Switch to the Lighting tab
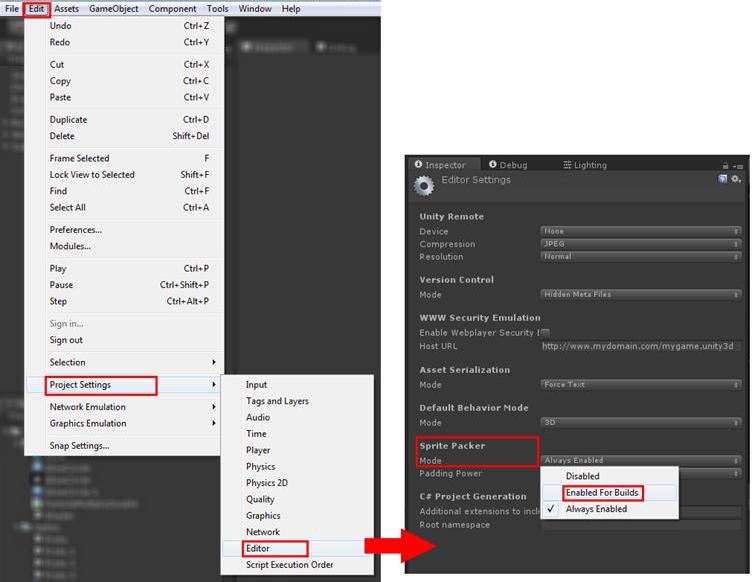Image resolution: width=755 pixels, height=582 pixels. 585,165
